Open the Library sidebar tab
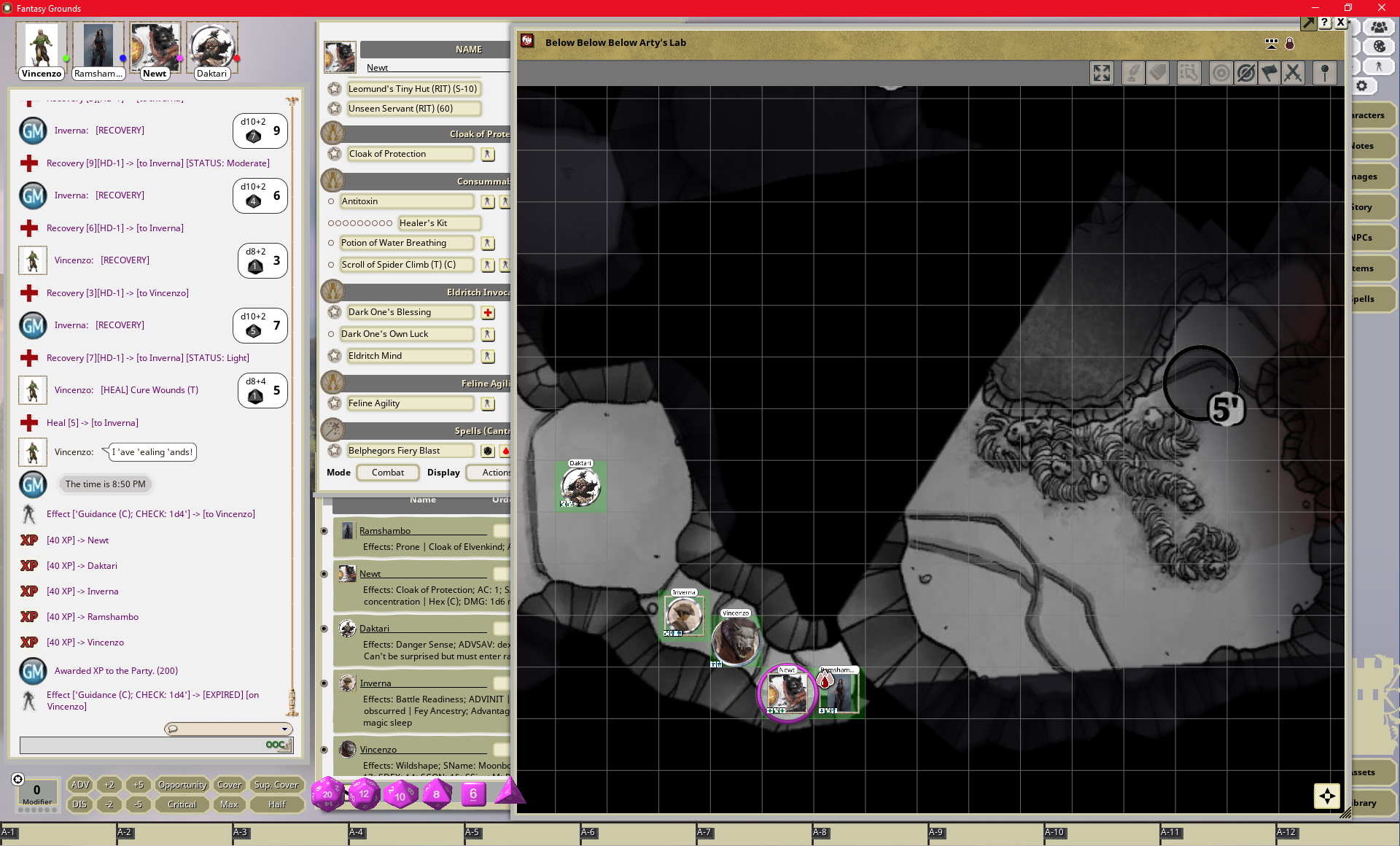1400x846 pixels. coord(1372,803)
